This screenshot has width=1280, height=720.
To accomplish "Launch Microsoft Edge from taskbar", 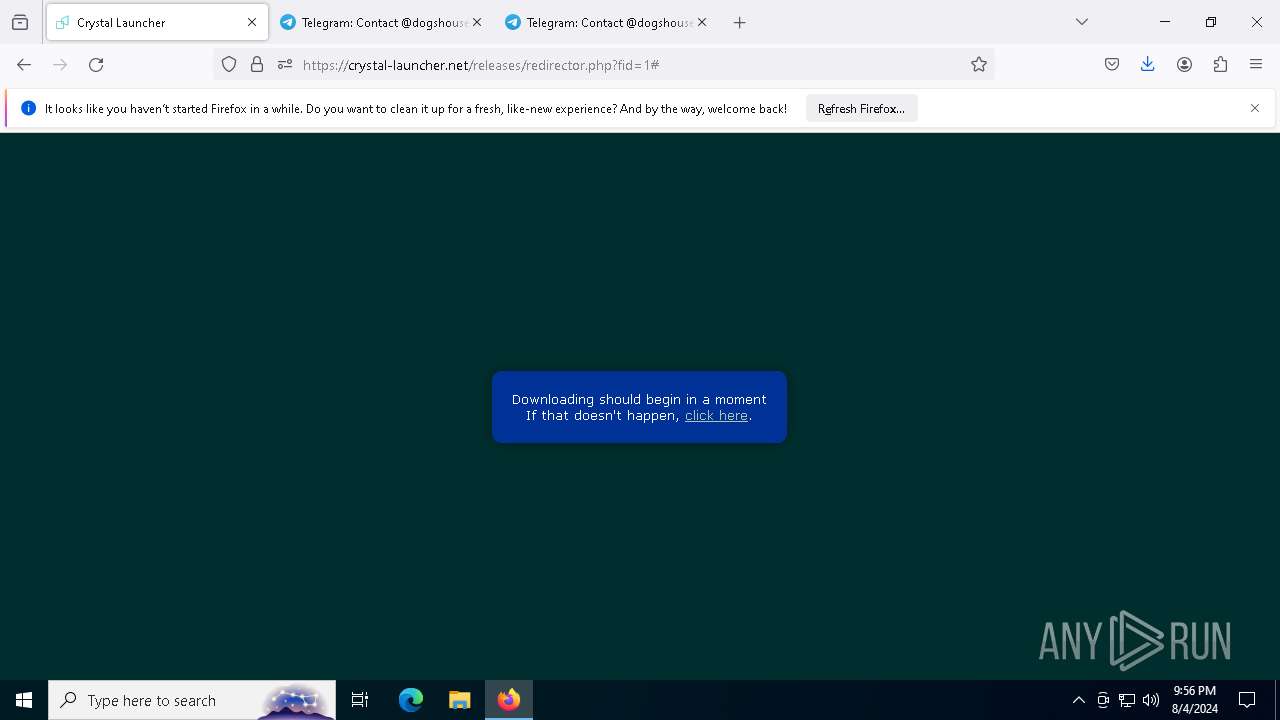I will coord(411,700).
